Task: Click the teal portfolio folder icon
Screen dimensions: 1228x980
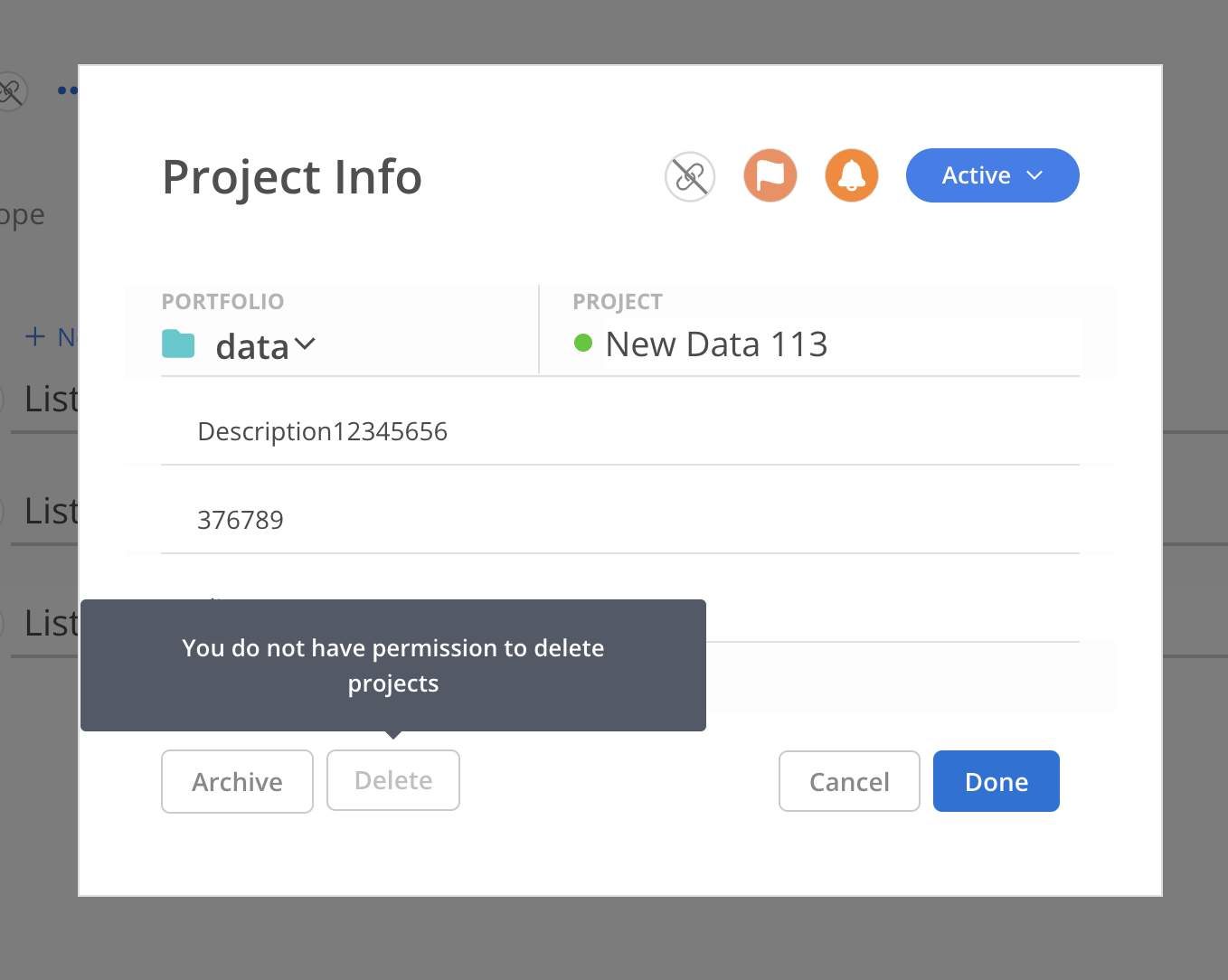Action: click(x=178, y=344)
